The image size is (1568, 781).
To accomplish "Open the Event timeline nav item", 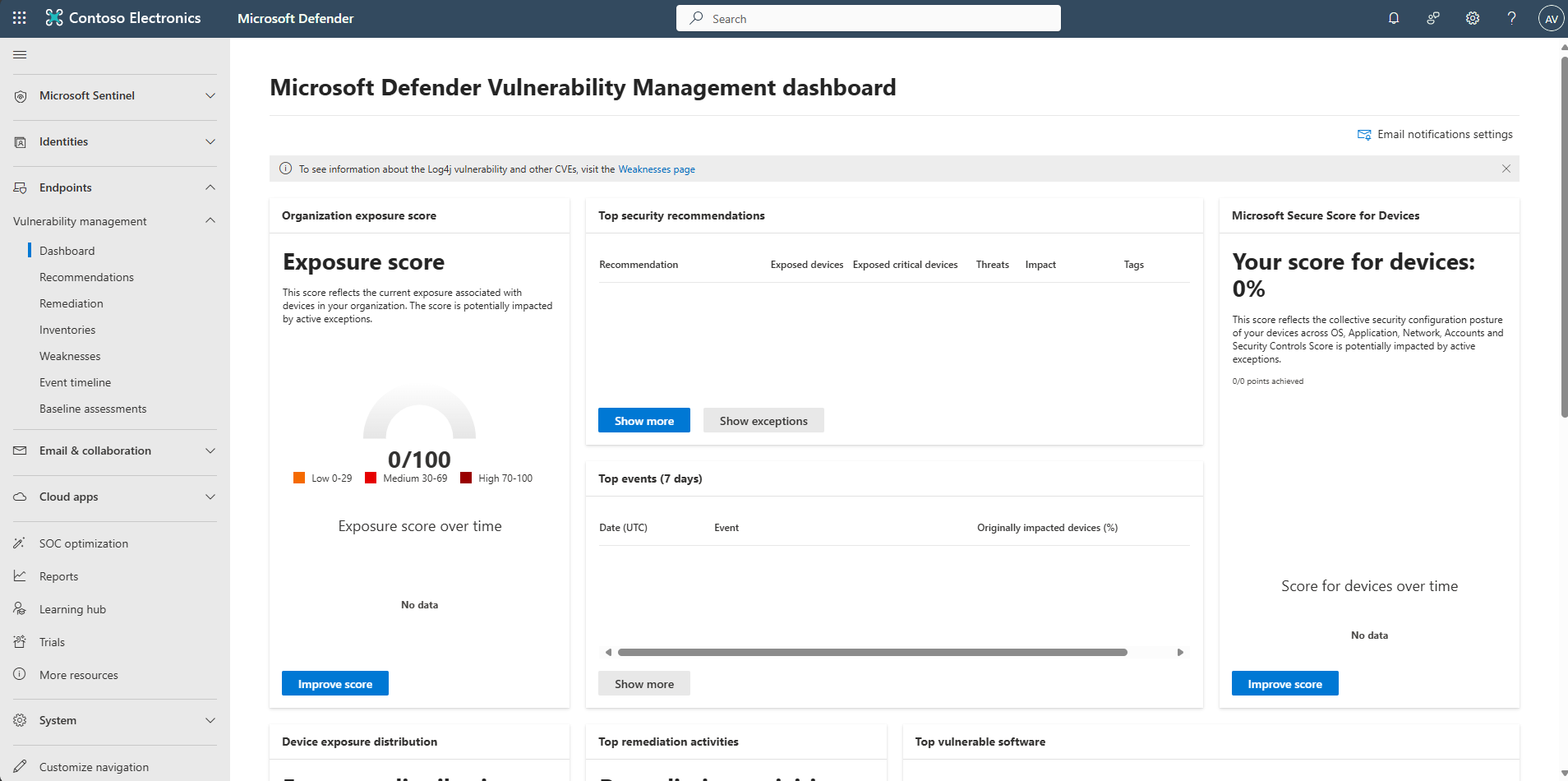I will coord(75,382).
